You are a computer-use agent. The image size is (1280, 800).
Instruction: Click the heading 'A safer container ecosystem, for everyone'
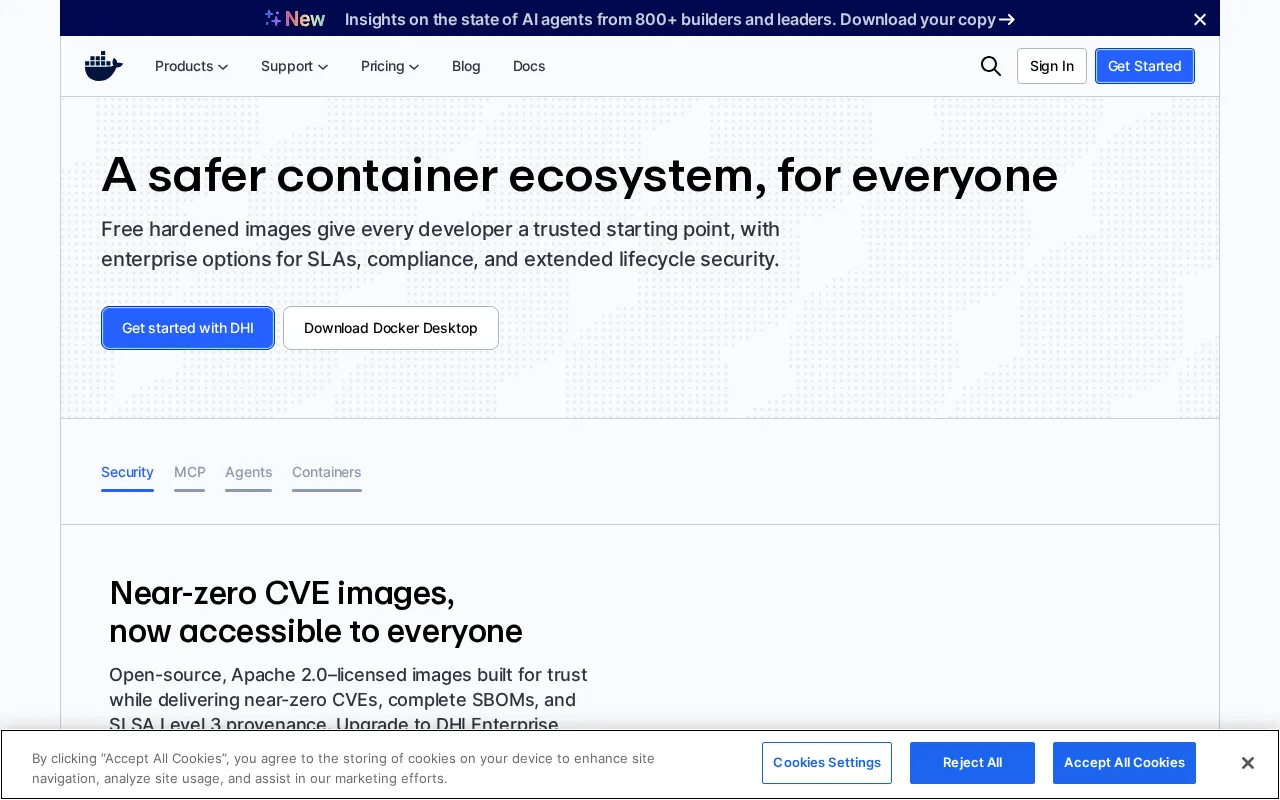(x=579, y=175)
